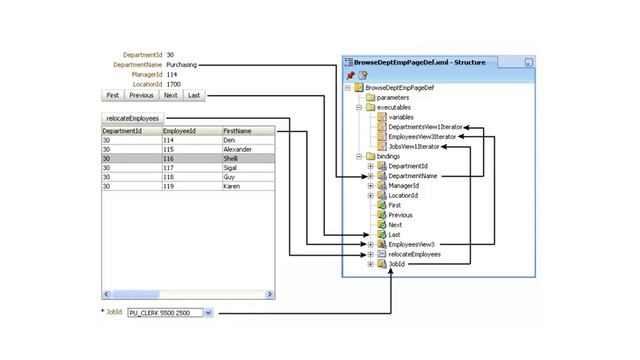Click the structure icon in the panel title
This screenshot has height=360, width=640.
[349, 62]
